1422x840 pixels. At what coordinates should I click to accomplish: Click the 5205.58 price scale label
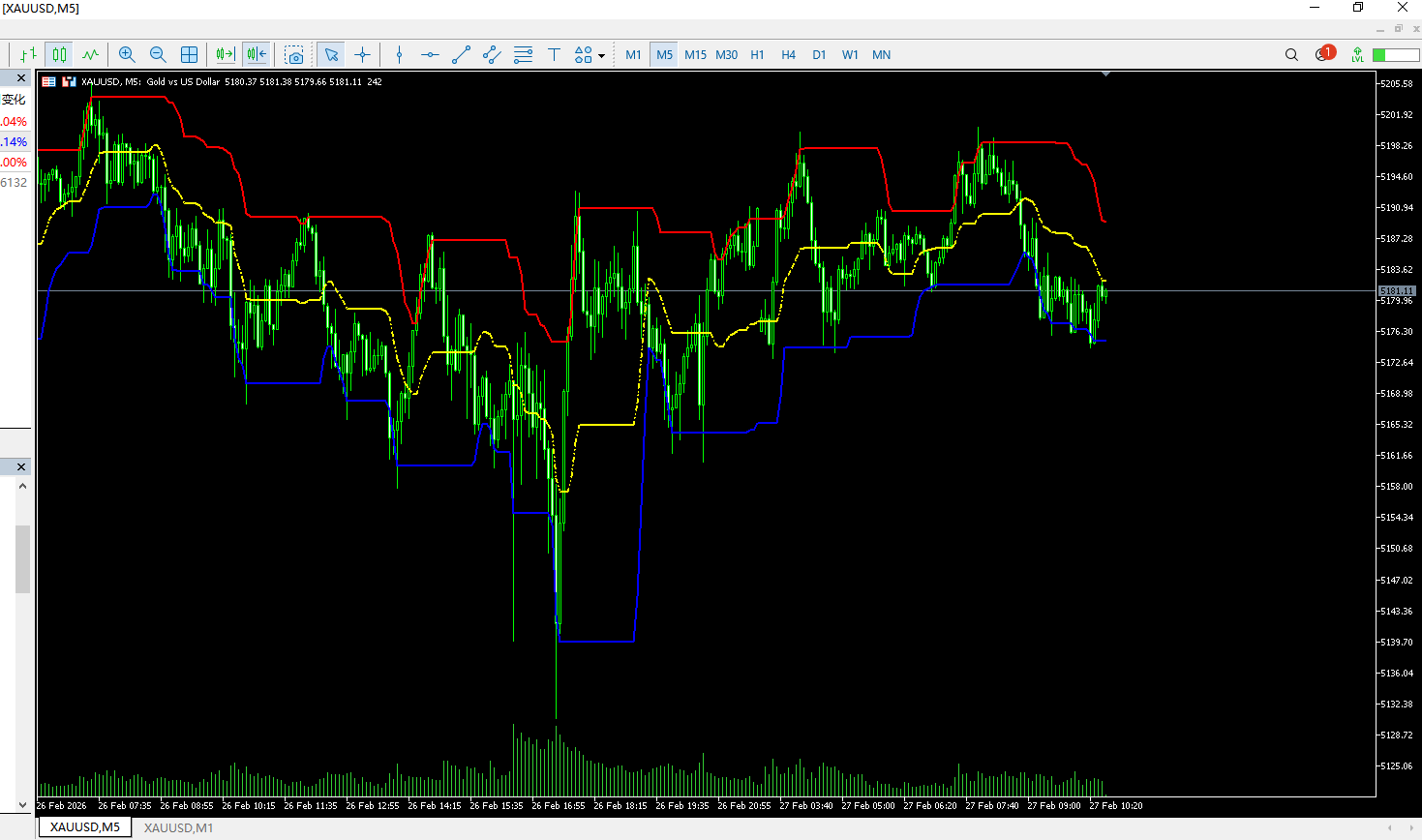[1397, 84]
